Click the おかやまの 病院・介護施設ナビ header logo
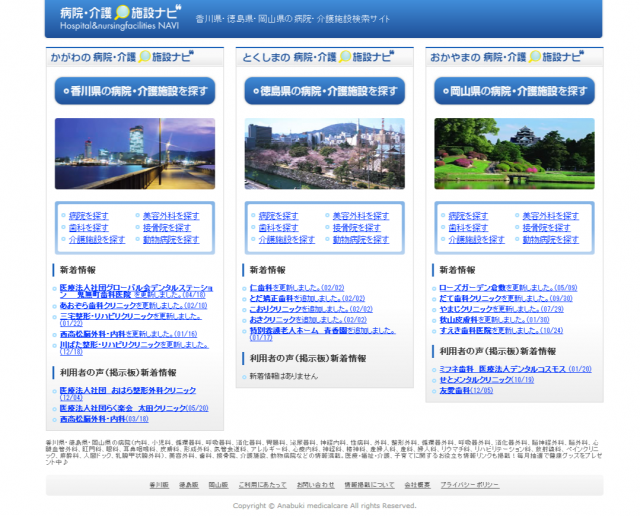This screenshot has width=640, height=517. pyautogui.click(x=507, y=58)
